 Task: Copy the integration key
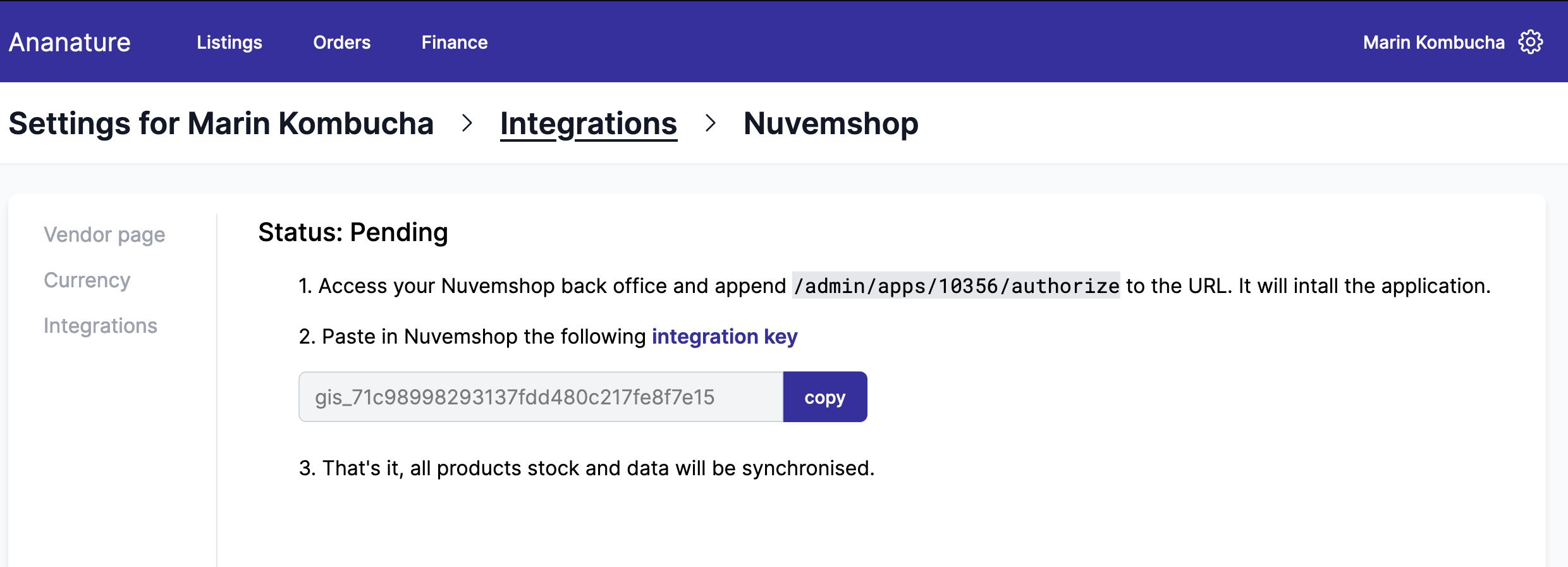[x=825, y=397]
